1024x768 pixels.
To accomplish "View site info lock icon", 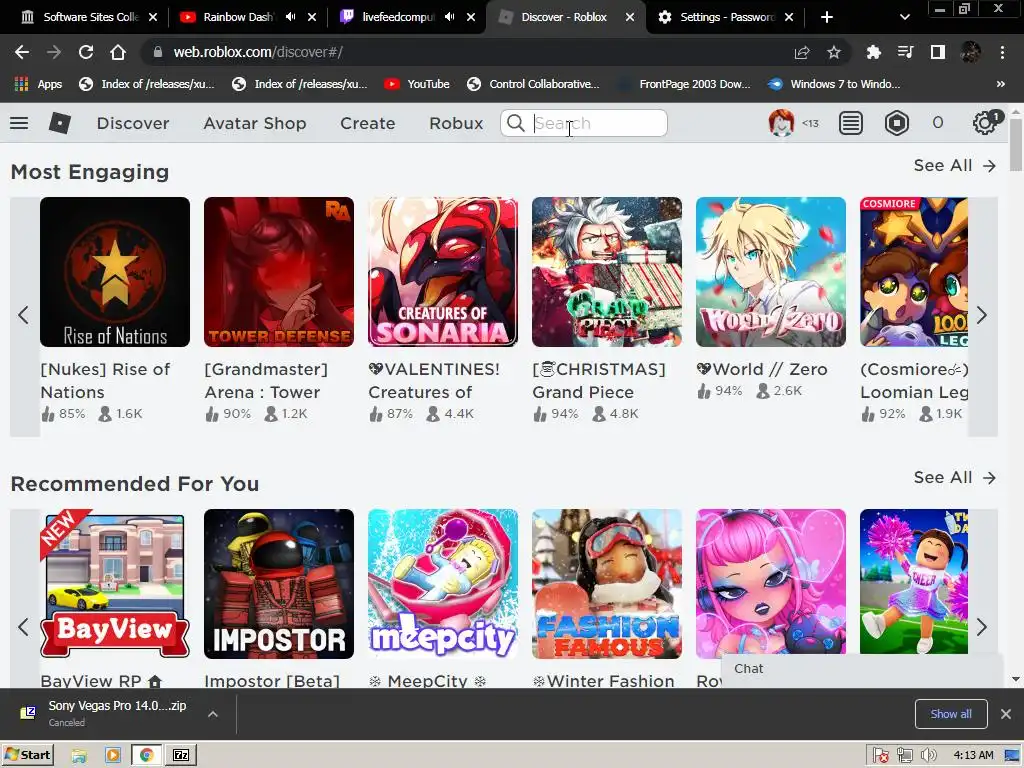I will point(157,52).
